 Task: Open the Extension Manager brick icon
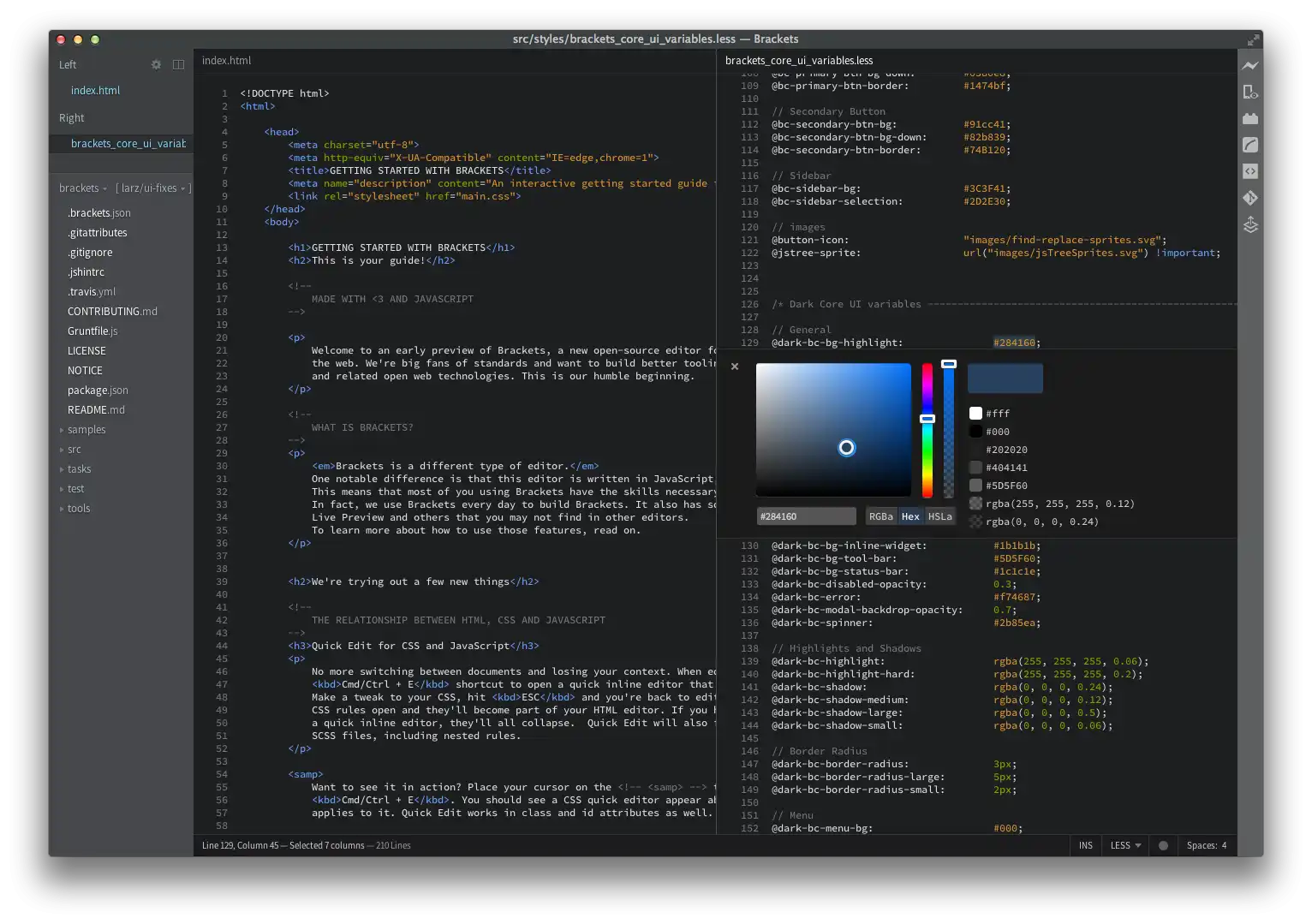(1250, 118)
